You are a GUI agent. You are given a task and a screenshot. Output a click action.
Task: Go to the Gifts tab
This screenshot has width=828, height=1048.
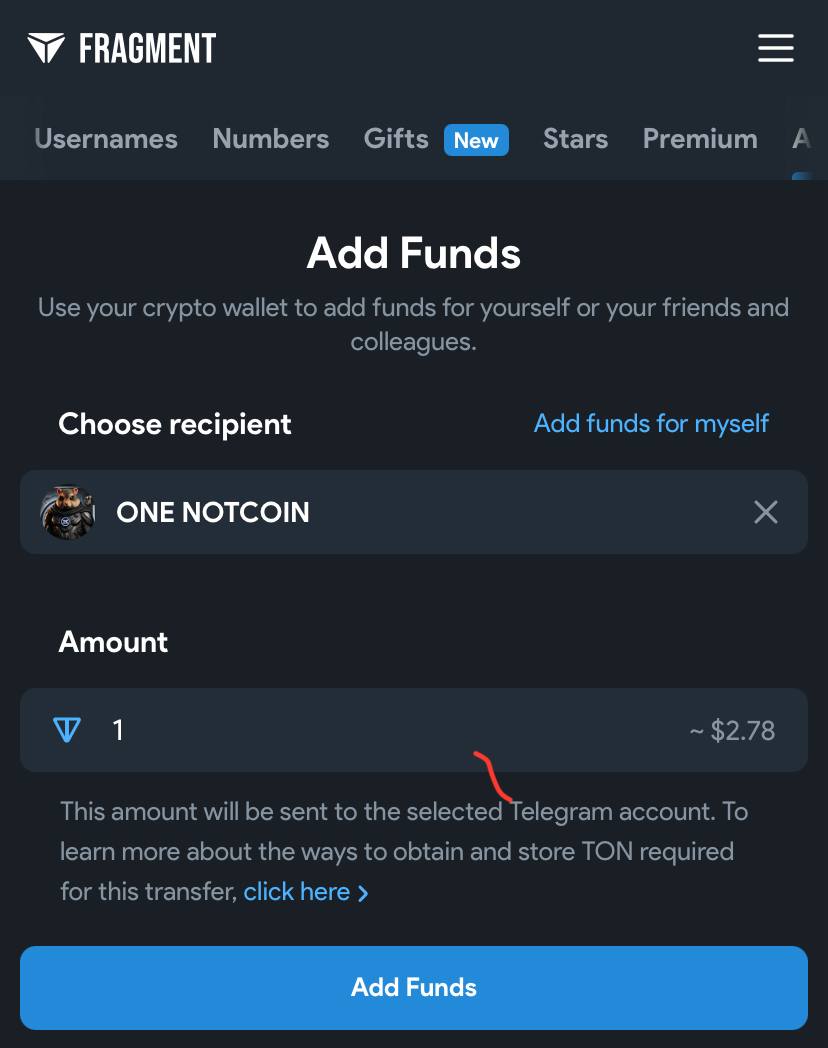(x=396, y=139)
